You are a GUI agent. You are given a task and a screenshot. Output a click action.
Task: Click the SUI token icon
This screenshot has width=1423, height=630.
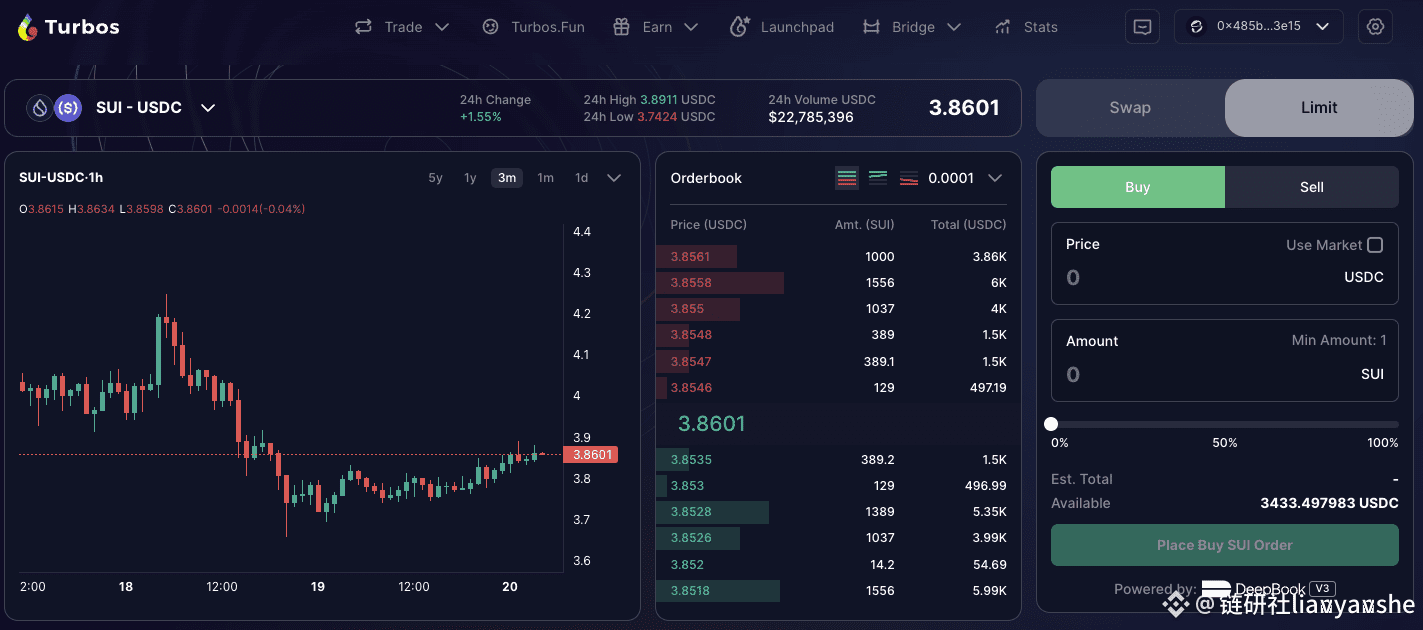click(x=40, y=107)
